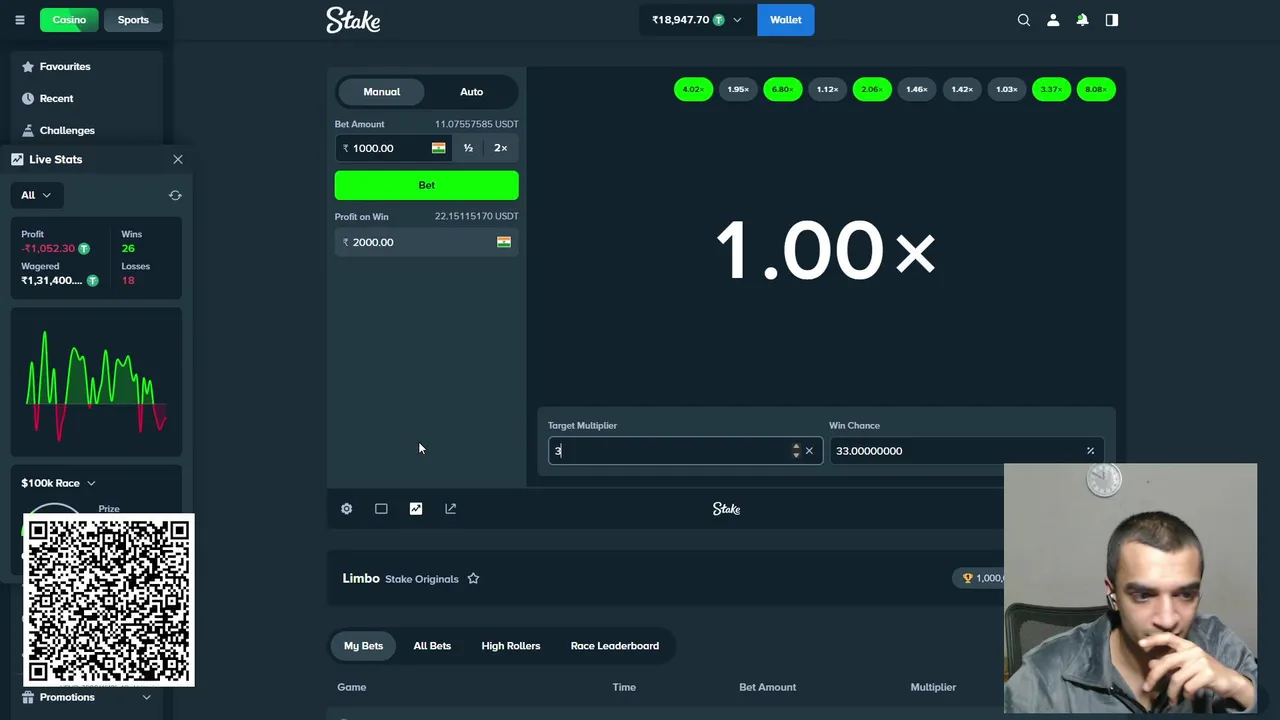This screenshot has width=1280, height=720.
Task: Click the 1.42× result pill
Action: pyautogui.click(x=962, y=90)
